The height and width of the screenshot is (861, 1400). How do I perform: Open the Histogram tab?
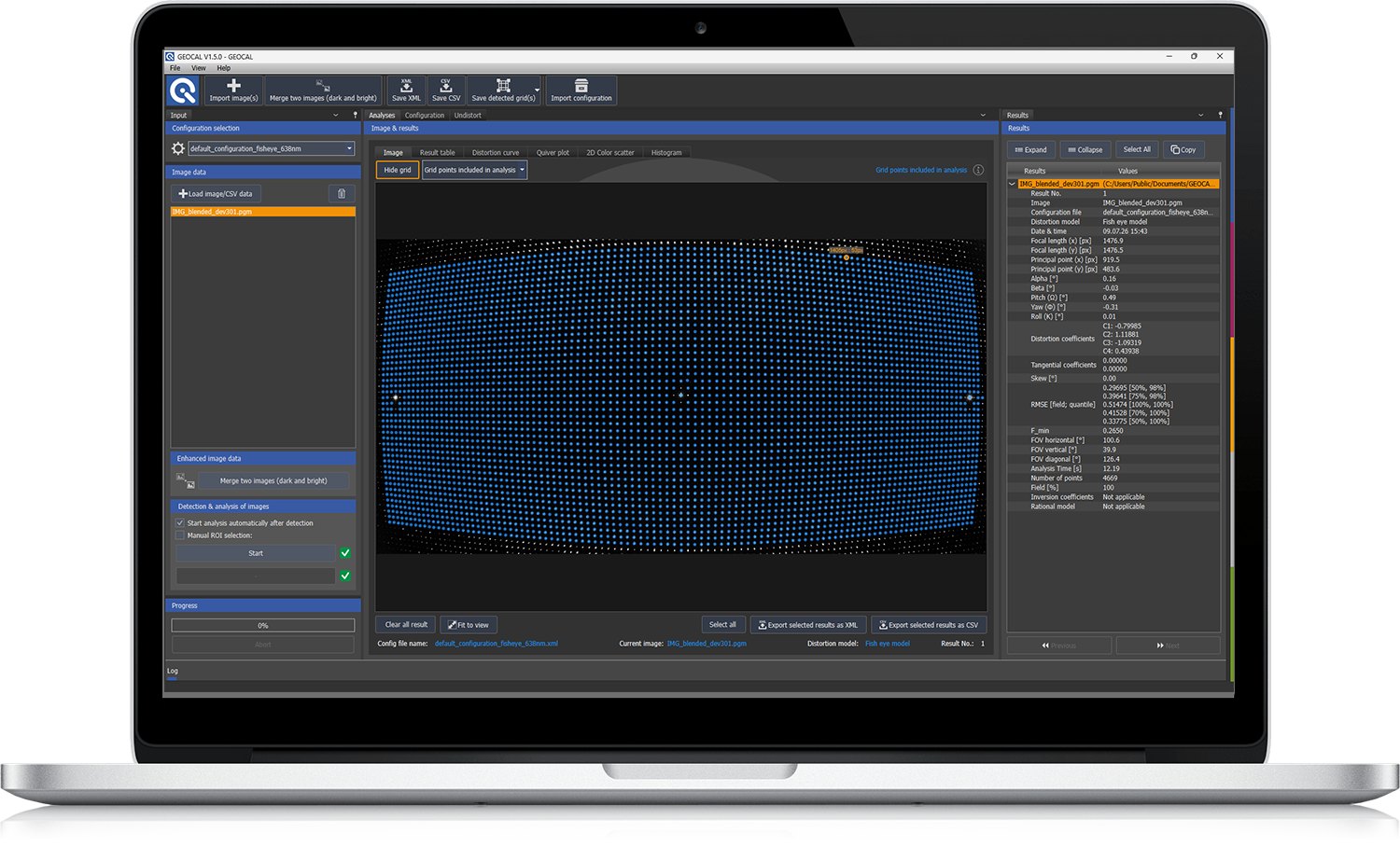[666, 153]
